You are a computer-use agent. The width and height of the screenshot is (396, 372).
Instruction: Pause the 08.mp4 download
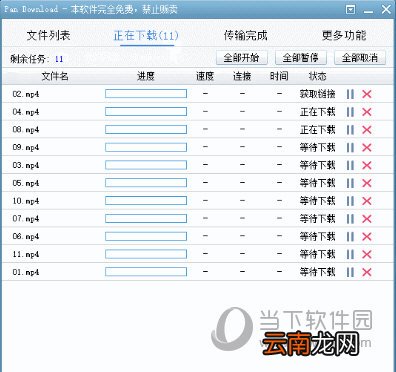(350, 130)
